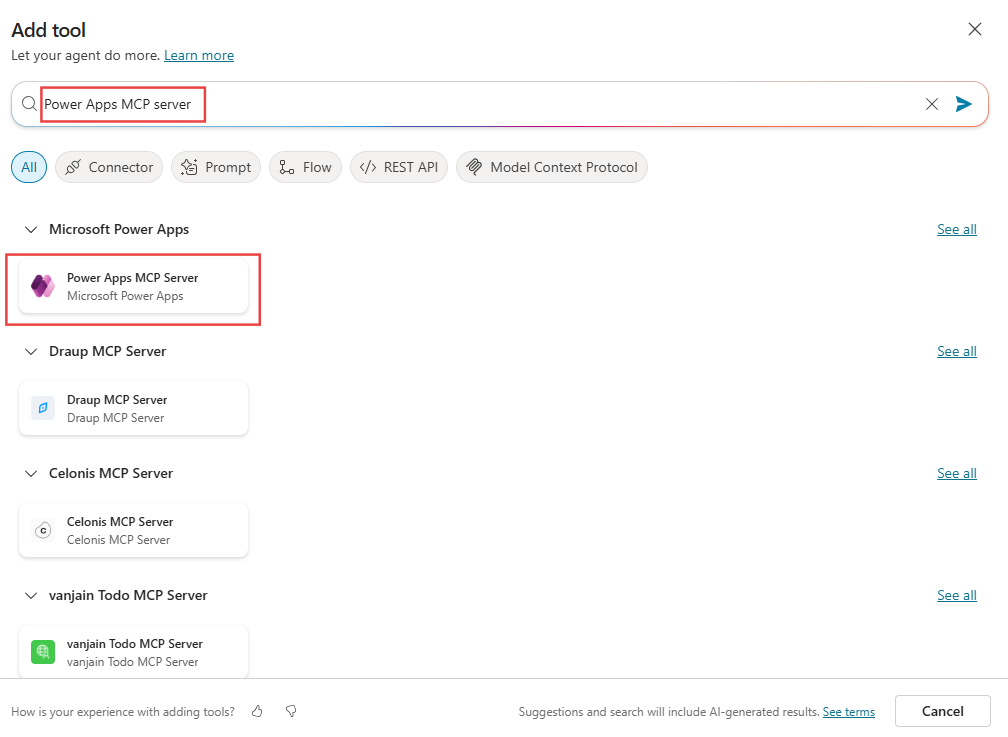
Task: Click the Draup MCP Server logo icon
Action: [x=42, y=407]
